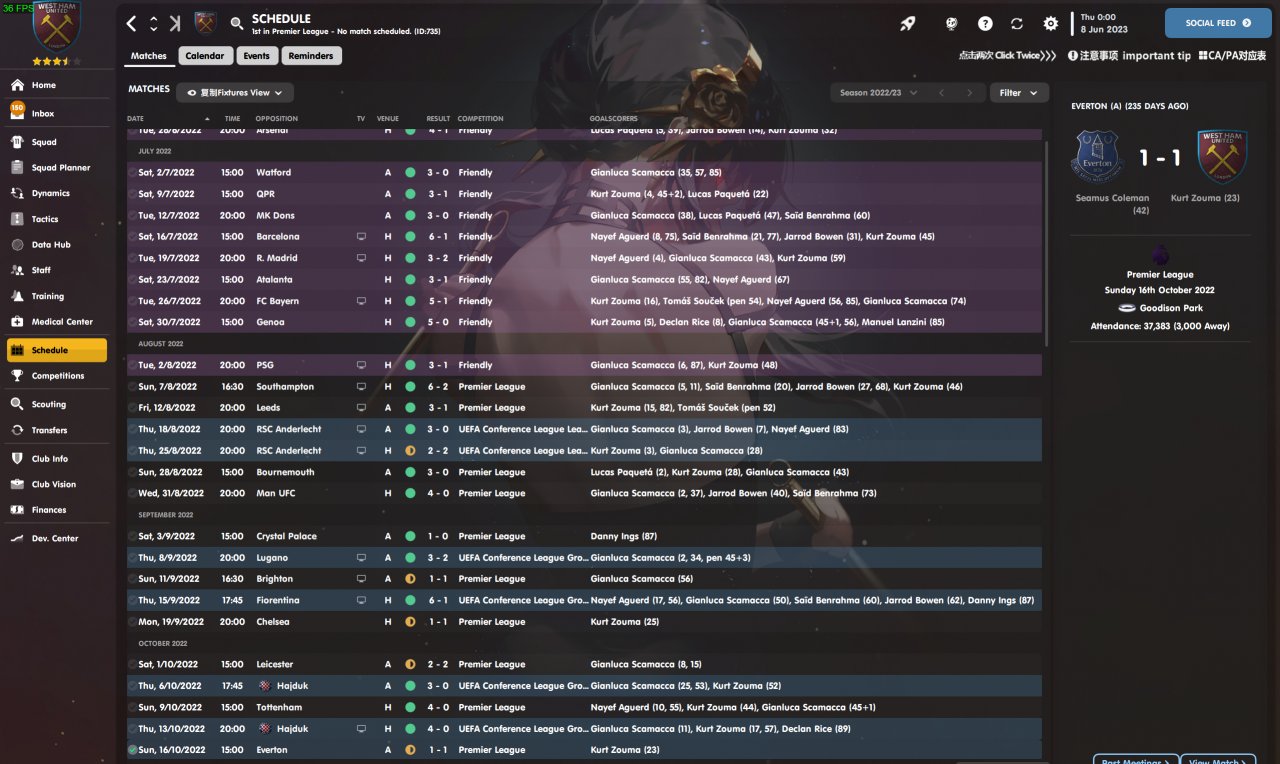Image resolution: width=1280 pixels, height=764 pixels.
Task: Open Club Info in the sidebar
Action: tap(55, 459)
